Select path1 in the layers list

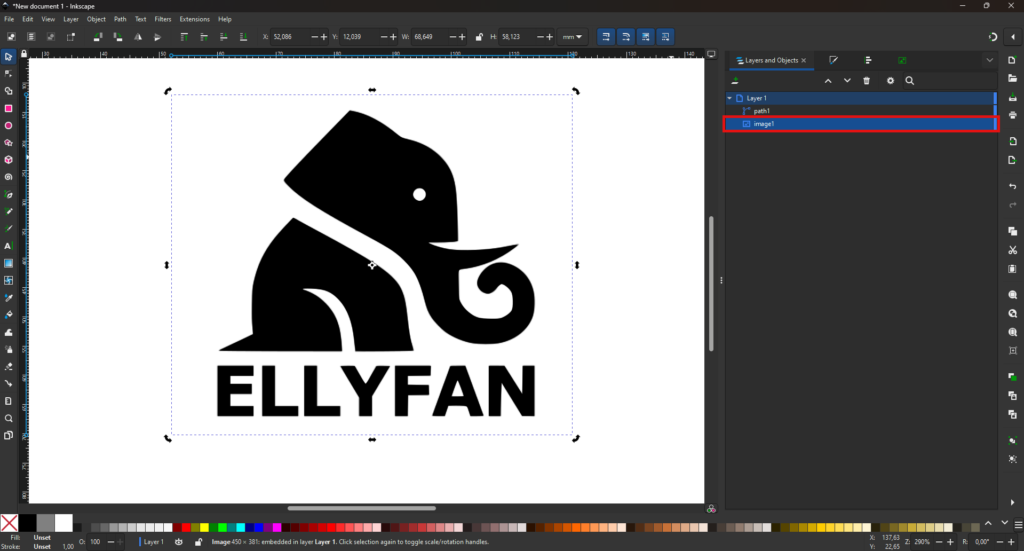coord(761,111)
